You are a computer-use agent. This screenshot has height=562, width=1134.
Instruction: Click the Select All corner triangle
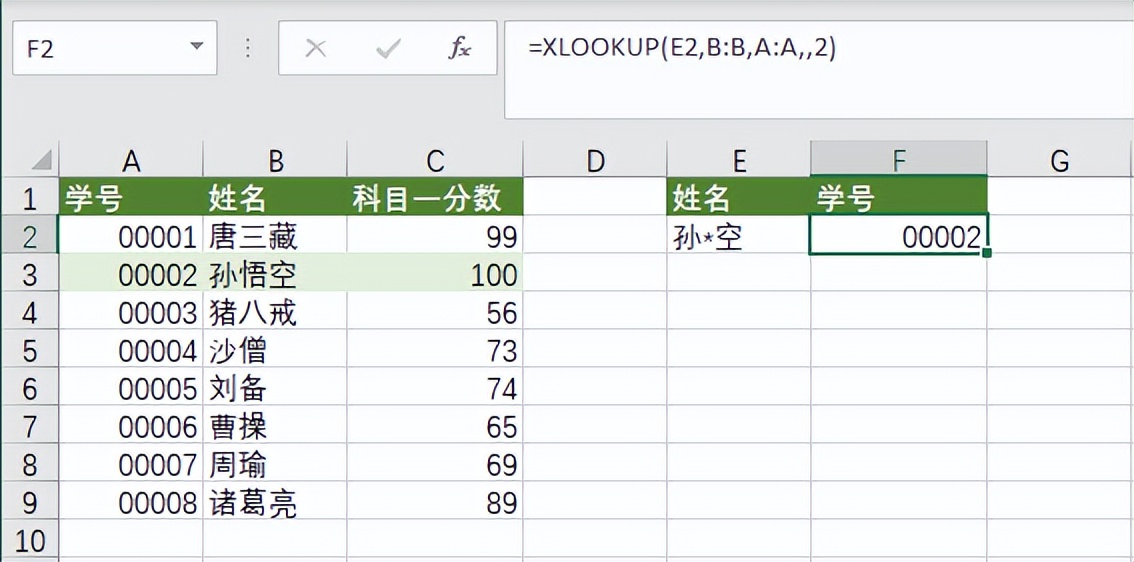41,159
